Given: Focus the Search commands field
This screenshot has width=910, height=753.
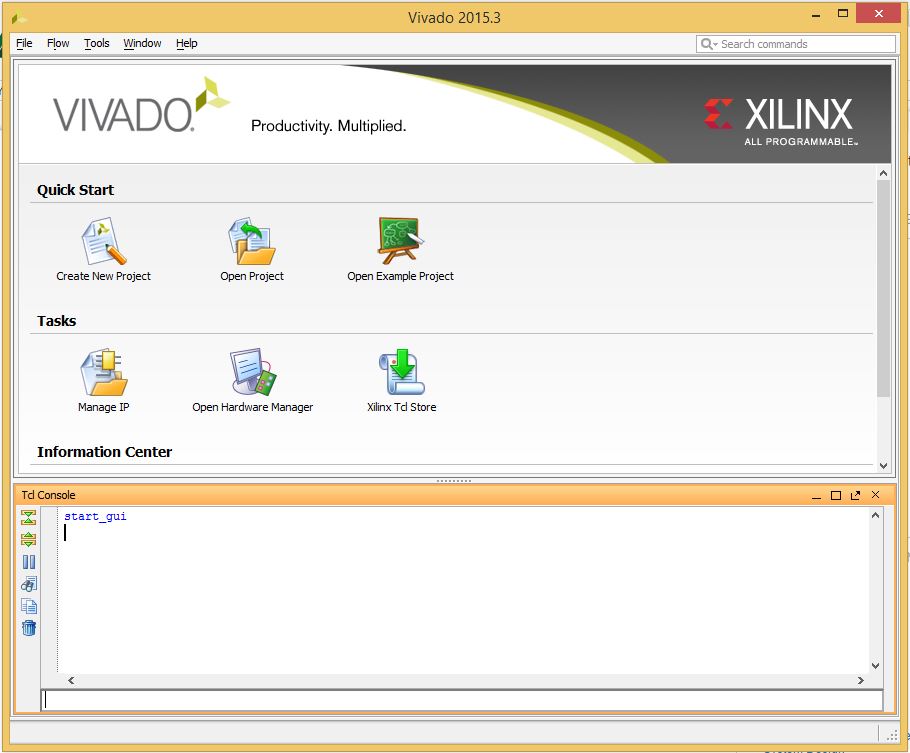Looking at the screenshot, I should [x=796, y=44].
